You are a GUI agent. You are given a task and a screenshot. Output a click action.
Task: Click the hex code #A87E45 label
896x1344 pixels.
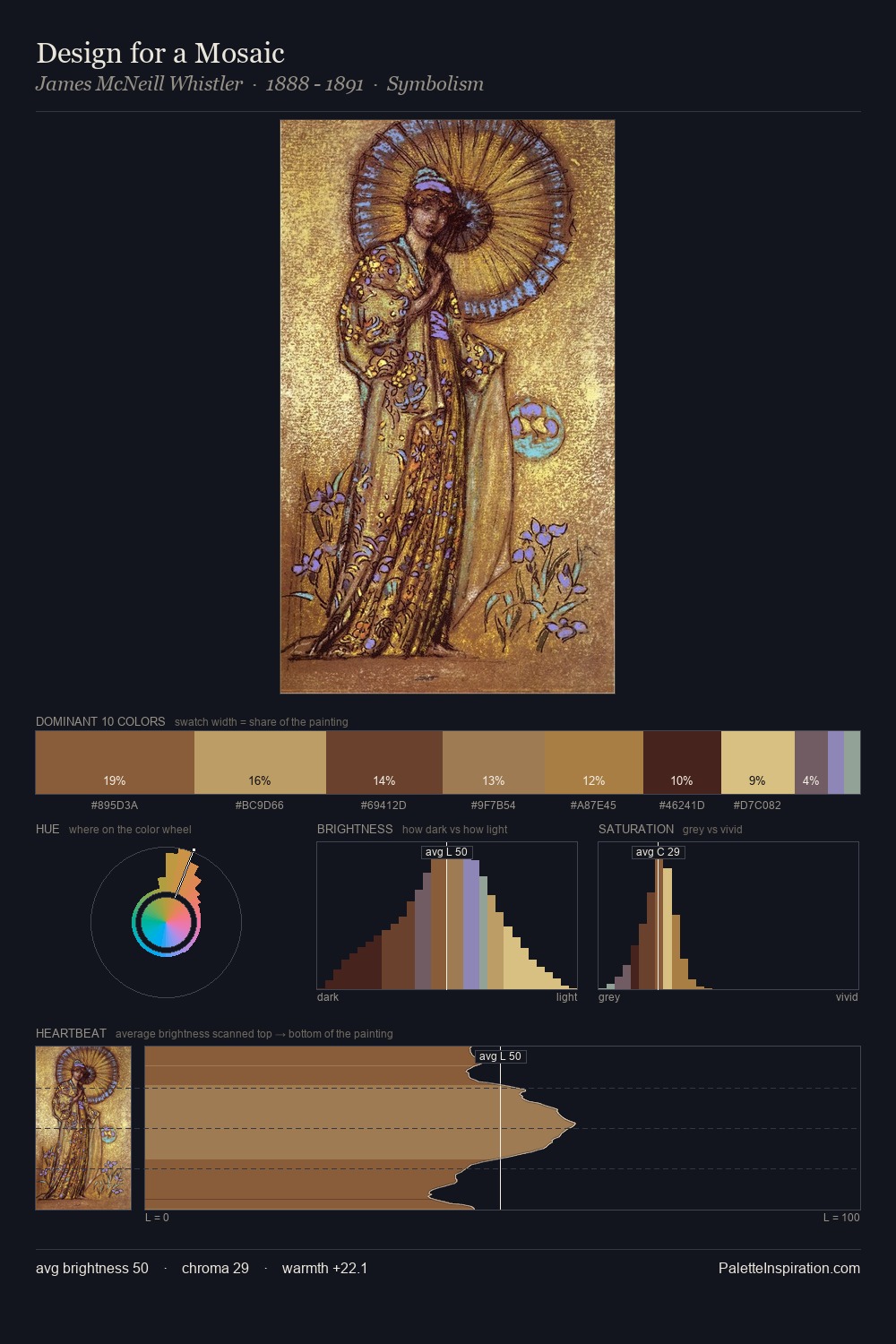(593, 806)
